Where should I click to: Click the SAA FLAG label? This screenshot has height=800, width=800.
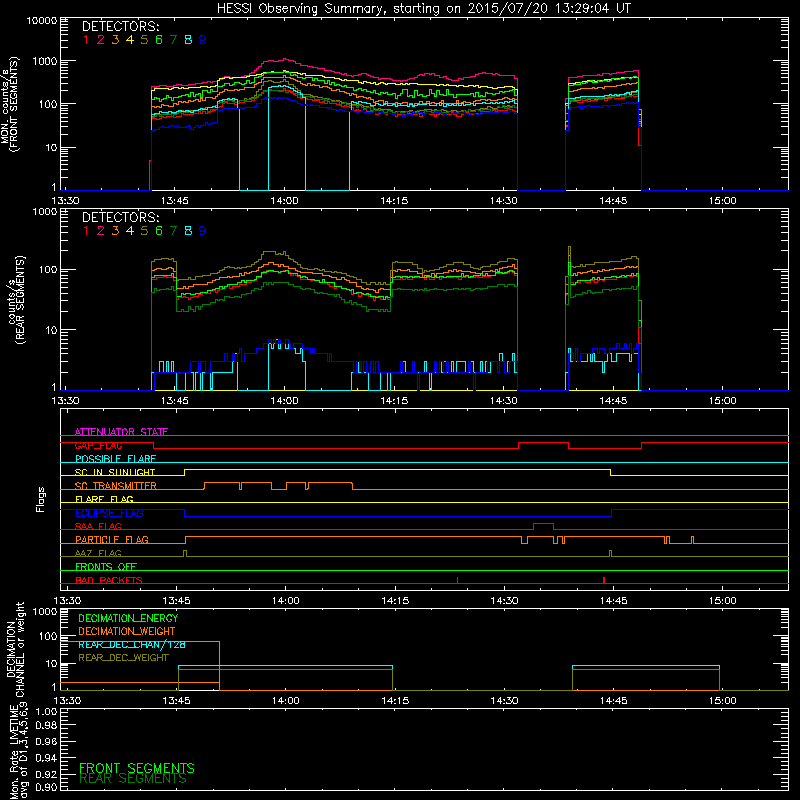point(98,526)
